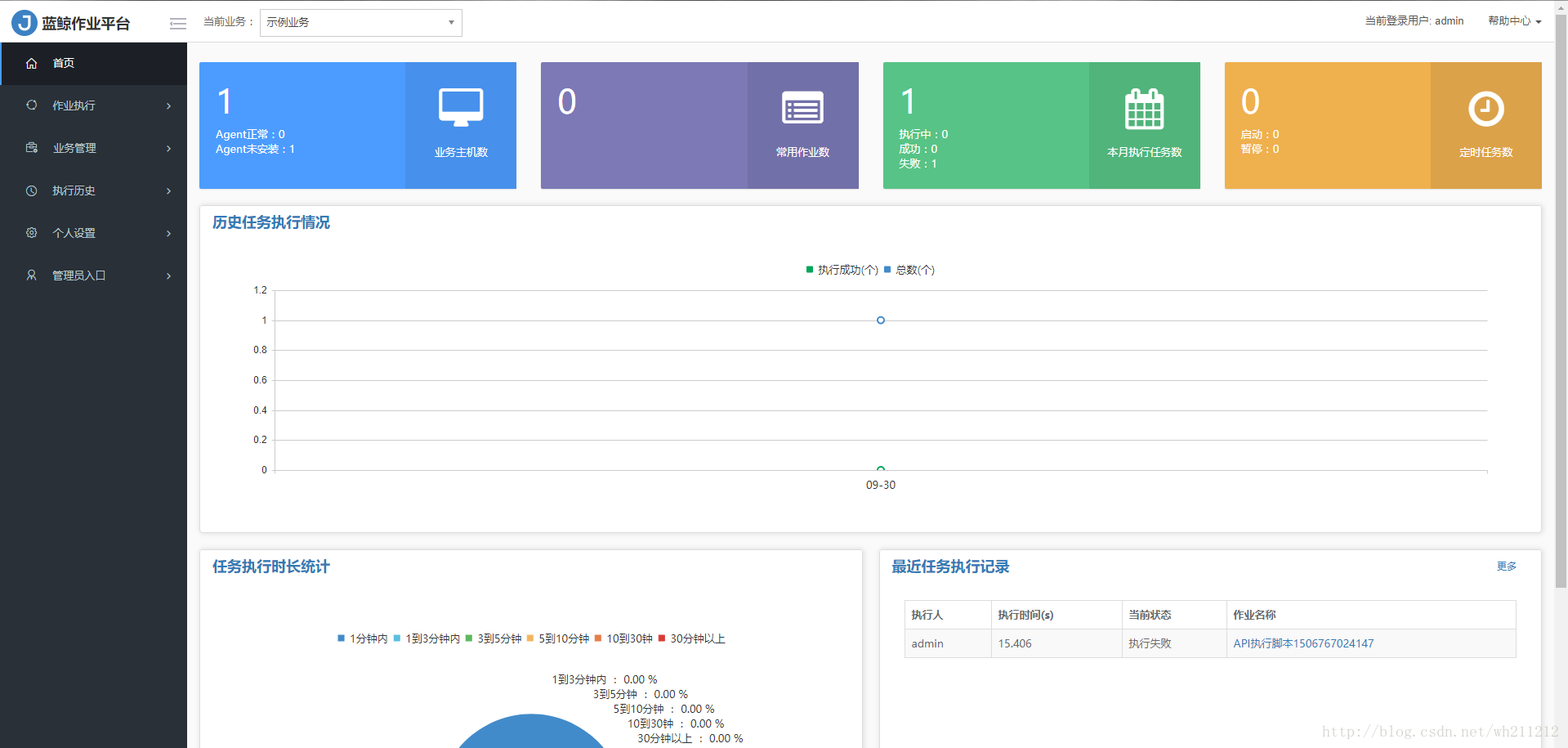The height and width of the screenshot is (748, 1568).
Task: Open job API执行脚本1506767024147
Action: [1303, 643]
